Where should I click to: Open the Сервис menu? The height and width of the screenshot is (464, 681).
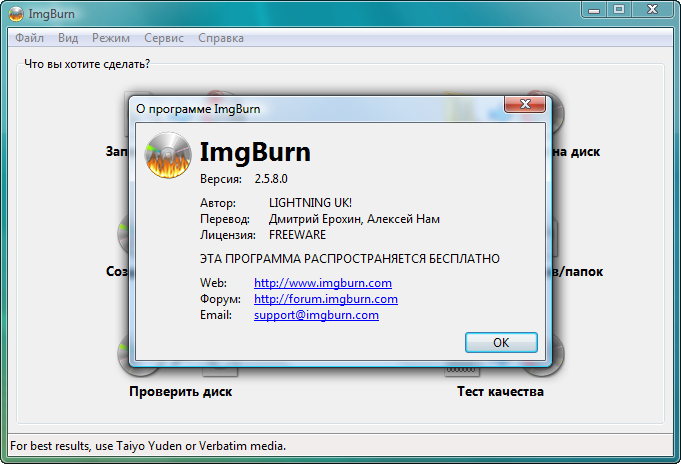[164, 38]
